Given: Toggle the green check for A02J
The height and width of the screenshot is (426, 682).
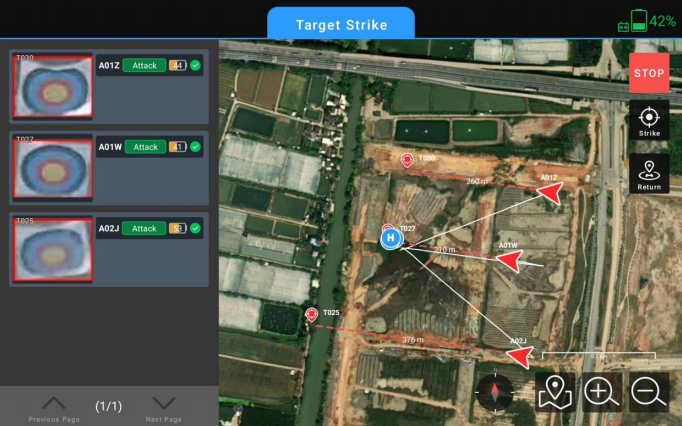Looking at the screenshot, I should point(196,229).
